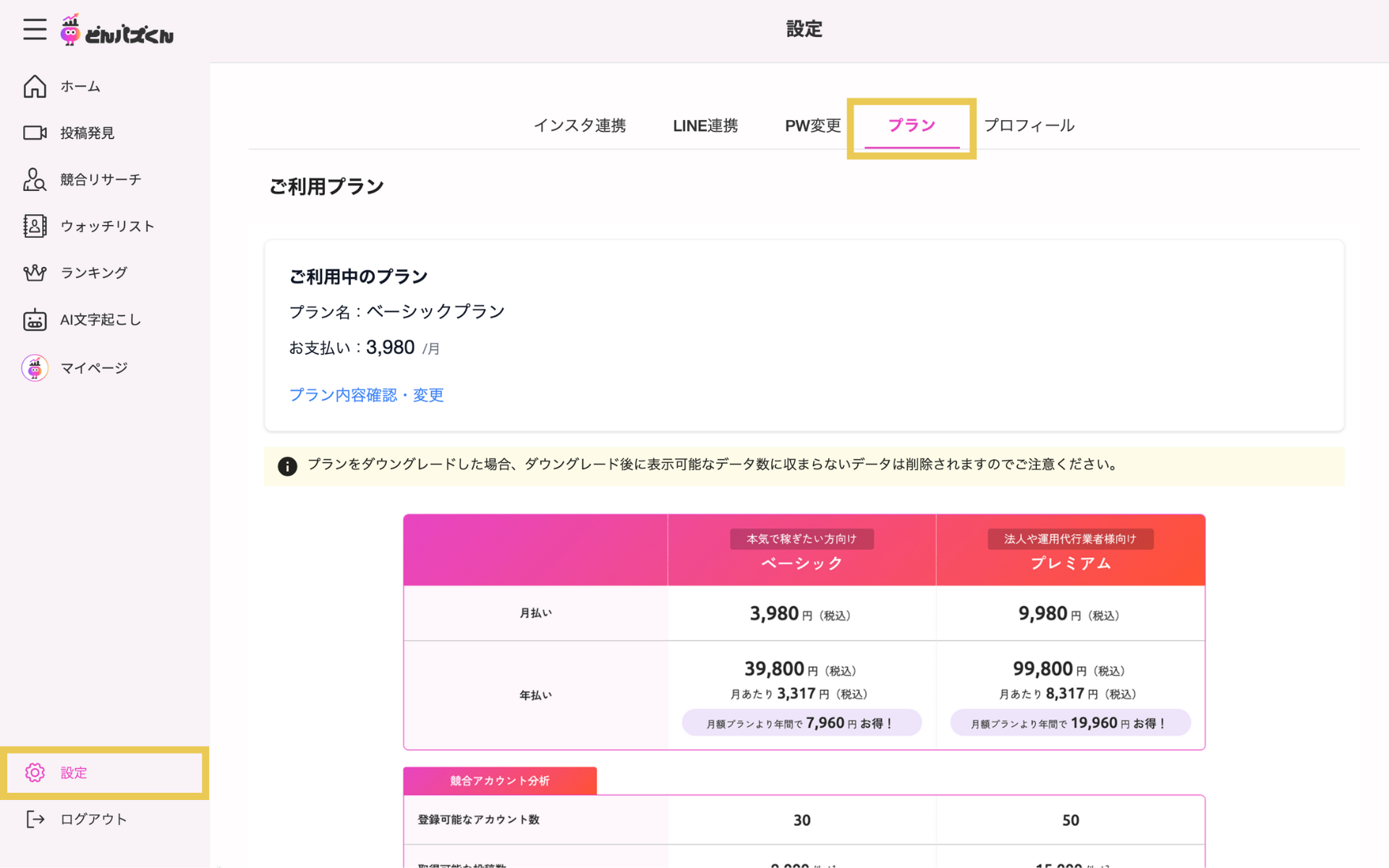Click the info icon in warning banner

287,467
